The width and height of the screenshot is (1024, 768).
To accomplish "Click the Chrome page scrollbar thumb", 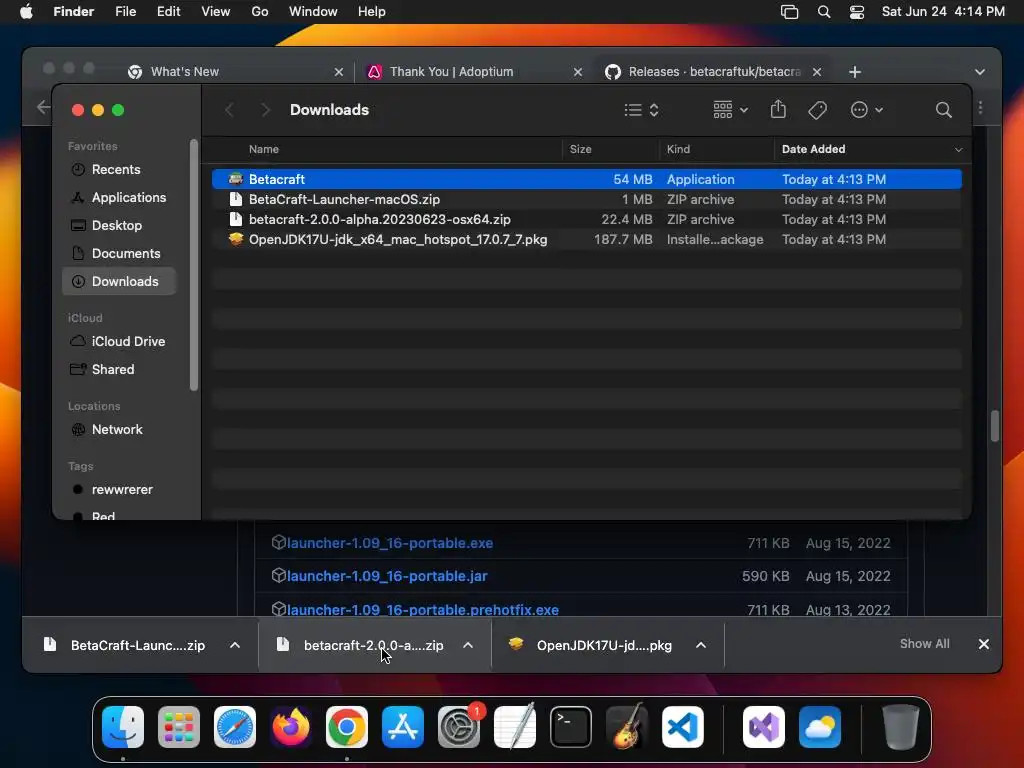I will pos(994,426).
